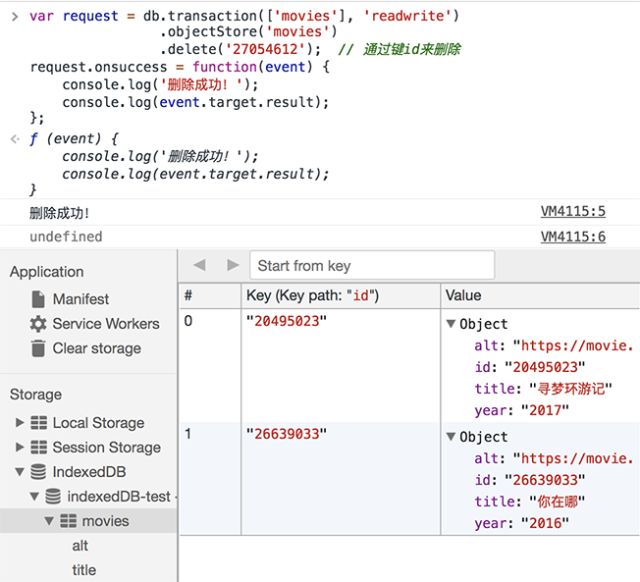Image resolution: width=640 pixels, height=582 pixels.
Task: Expand the Local Storage tree node
Action: (x=20, y=423)
